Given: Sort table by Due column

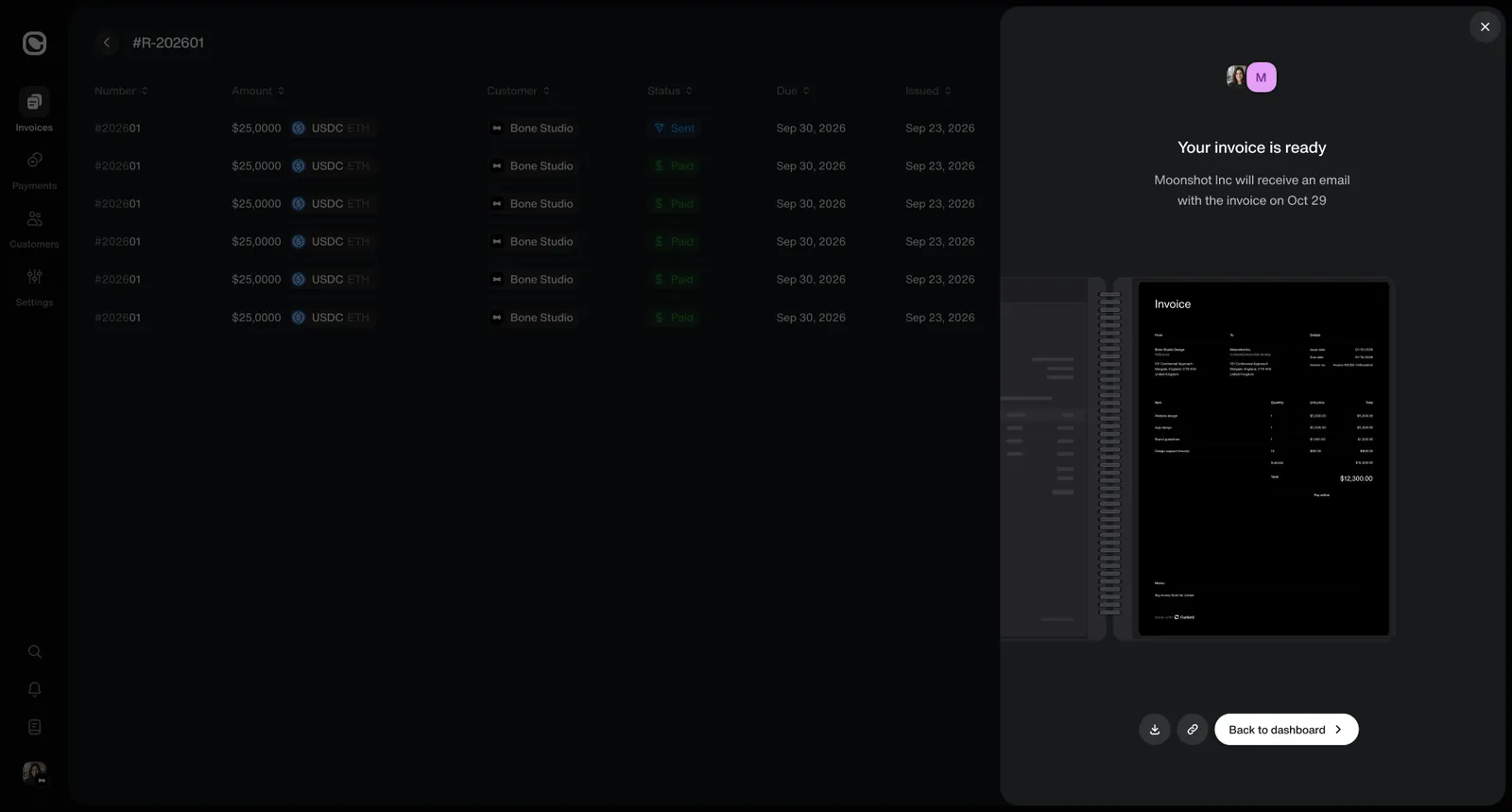Looking at the screenshot, I should point(793,91).
